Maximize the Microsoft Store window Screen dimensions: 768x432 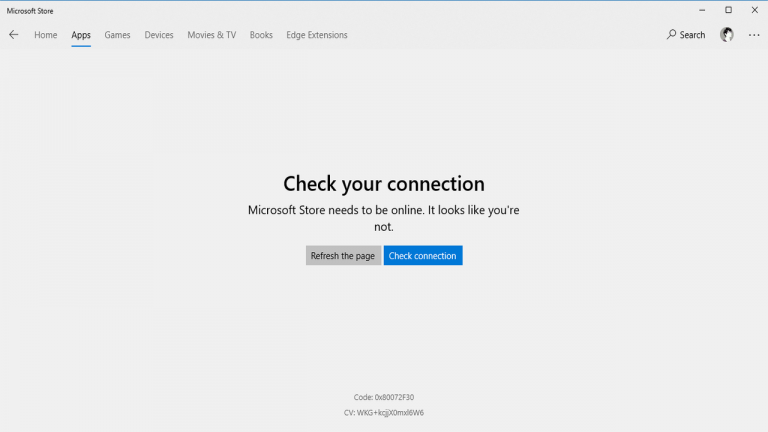point(728,10)
